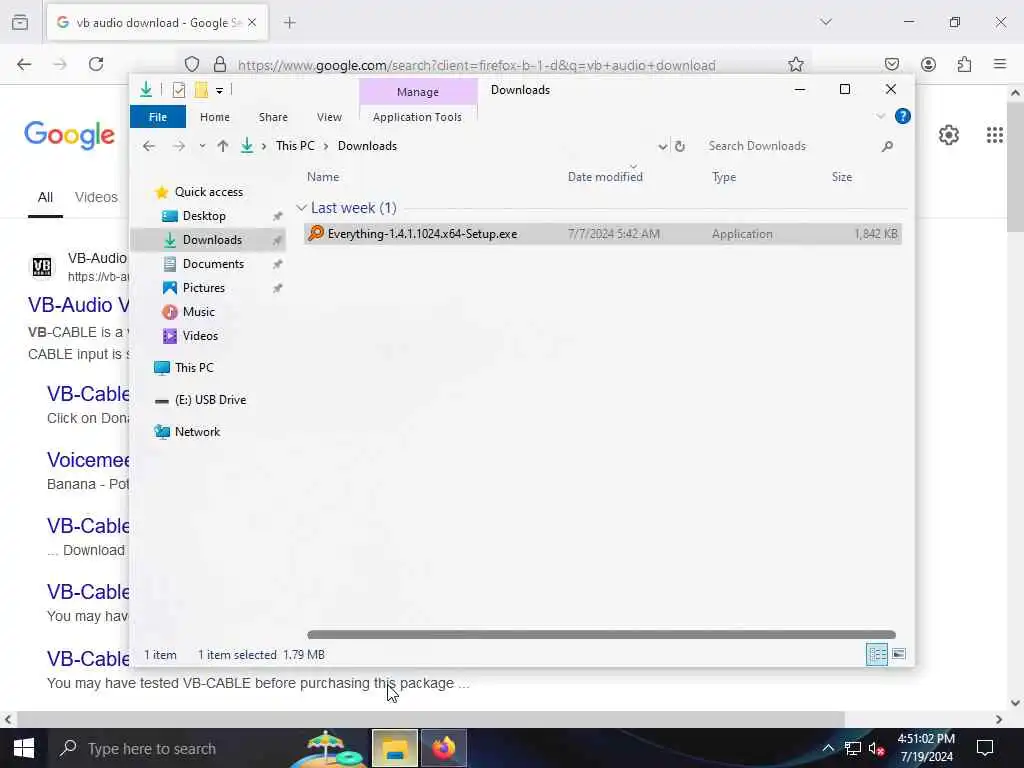This screenshot has width=1024, height=768.
Task: Open Network in navigation pane
Action: click(x=197, y=432)
